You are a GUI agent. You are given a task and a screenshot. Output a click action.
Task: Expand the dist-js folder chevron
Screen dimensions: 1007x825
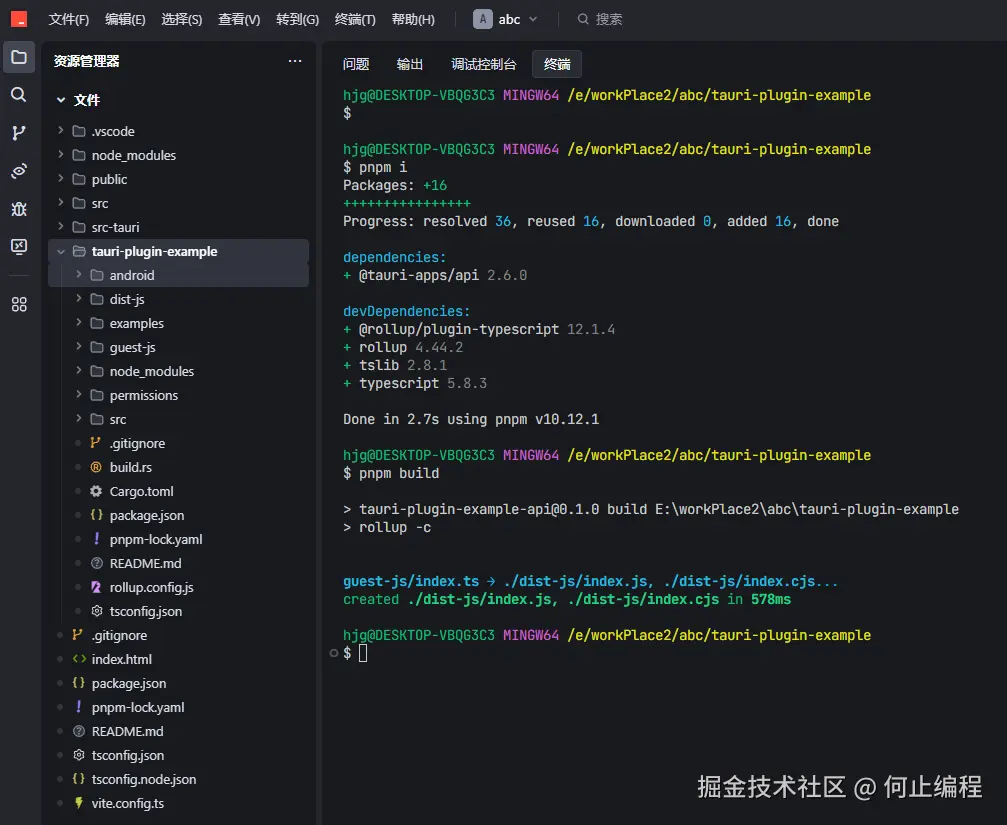pyautogui.click(x=78, y=299)
